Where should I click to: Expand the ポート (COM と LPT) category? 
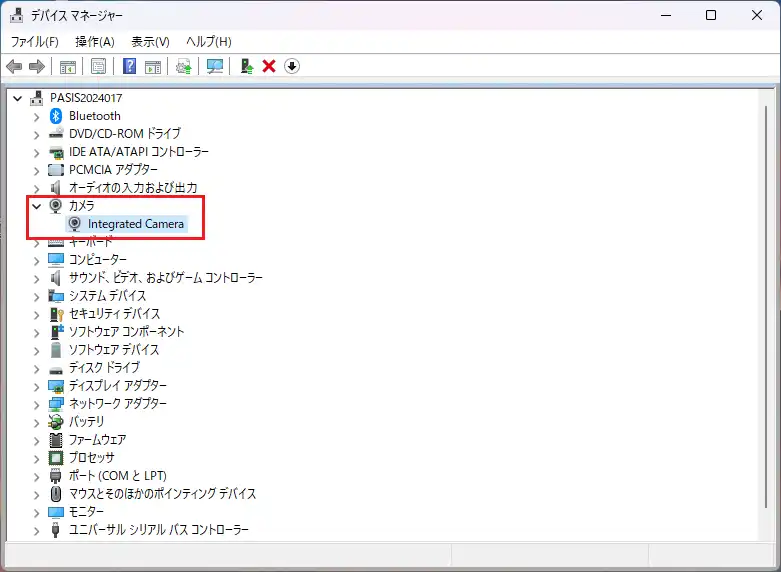pyautogui.click(x=36, y=476)
